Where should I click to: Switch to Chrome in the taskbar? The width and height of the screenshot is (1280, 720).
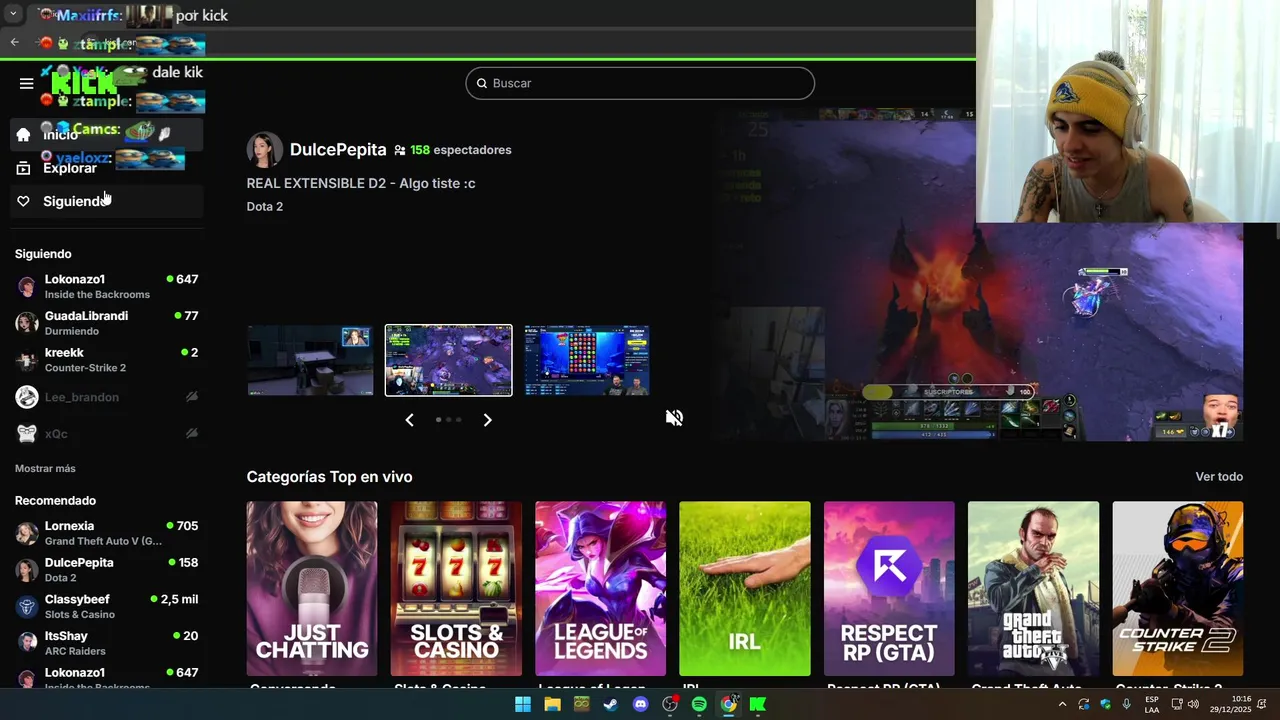click(x=729, y=704)
